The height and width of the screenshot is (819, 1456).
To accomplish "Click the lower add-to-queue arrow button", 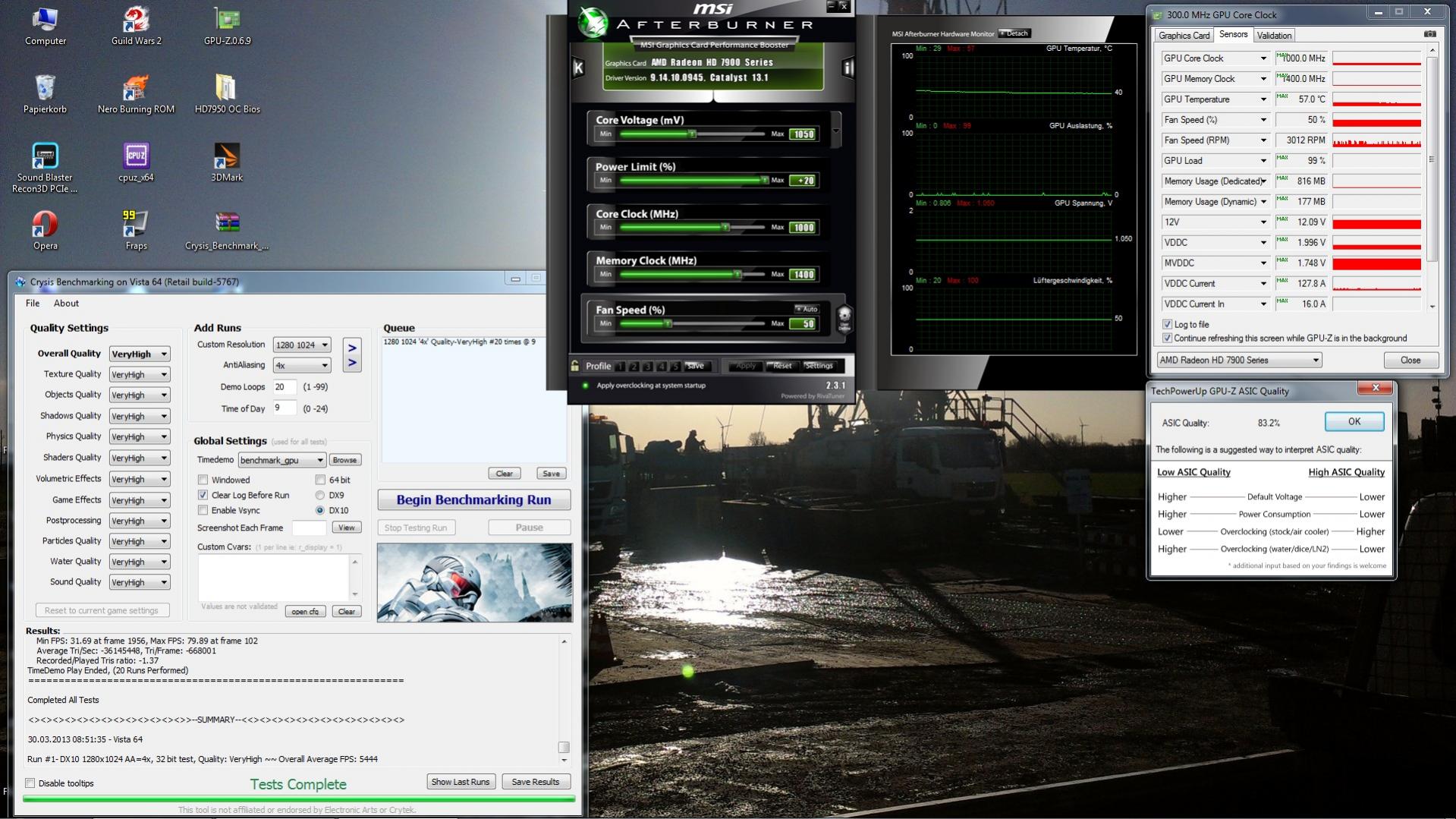I will (x=352, y=364).
